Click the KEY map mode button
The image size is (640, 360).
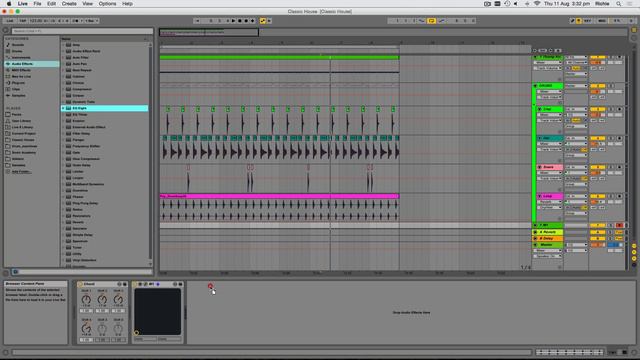587,21
